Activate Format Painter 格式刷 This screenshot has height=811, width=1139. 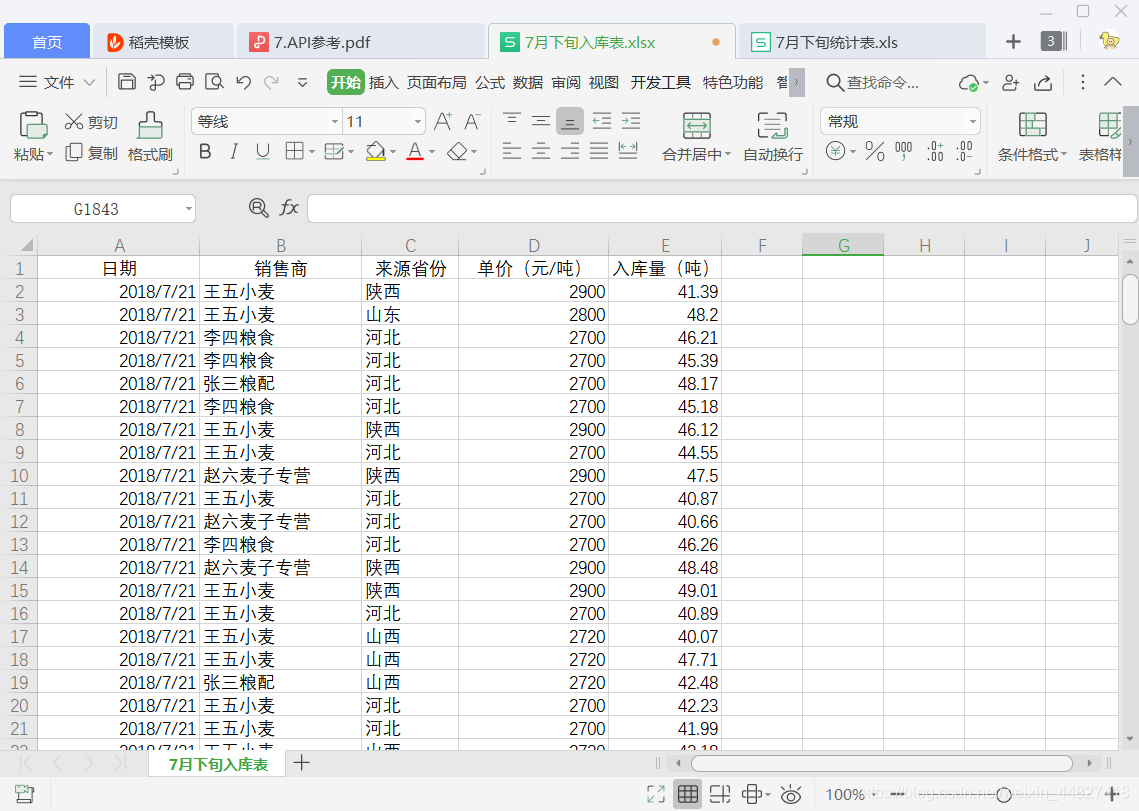click(150, 137)
